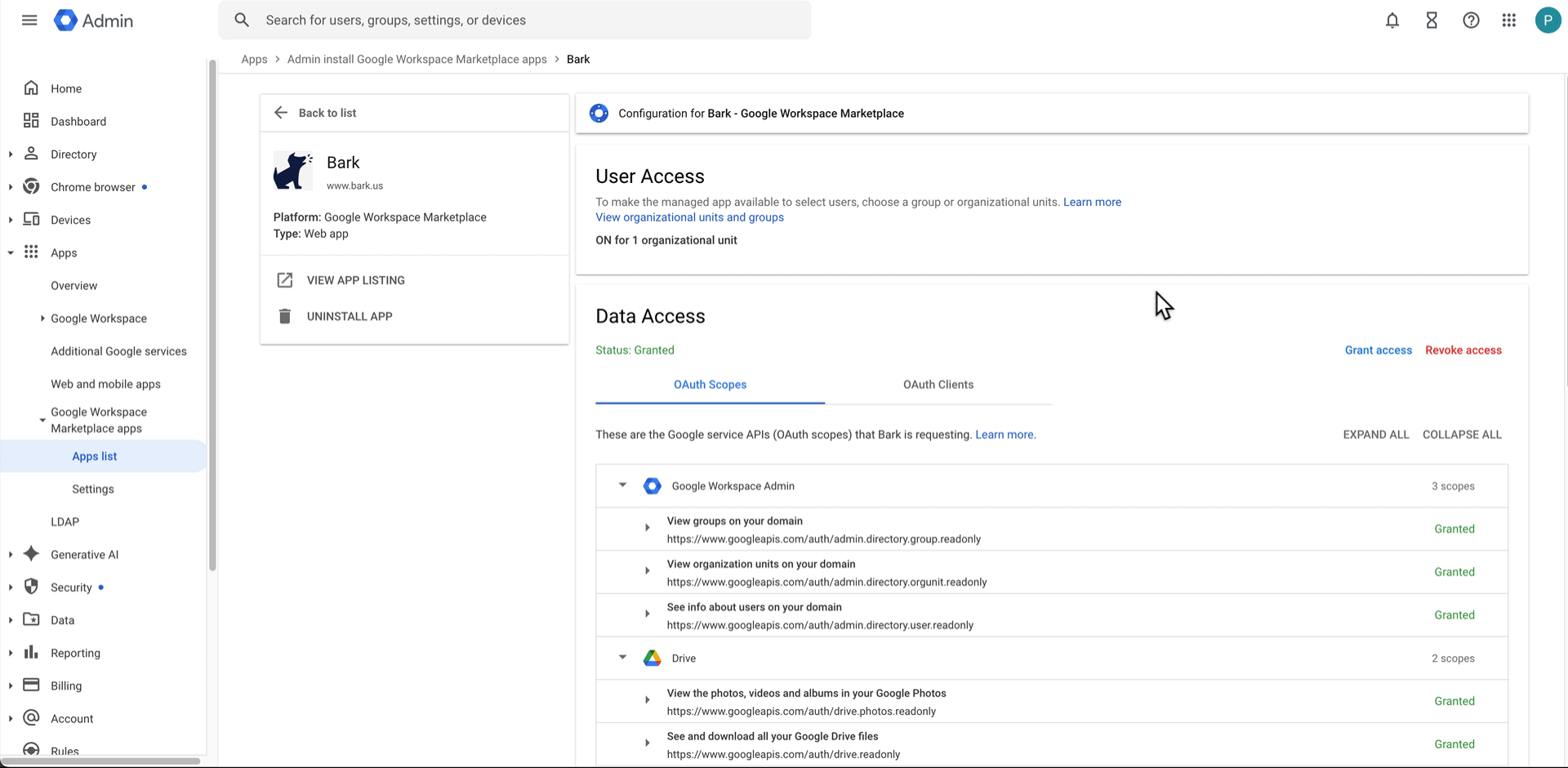Viewport: 1568px width, 768px height.
Task: Click Learn more in User Access
Action: point(1092,202)
